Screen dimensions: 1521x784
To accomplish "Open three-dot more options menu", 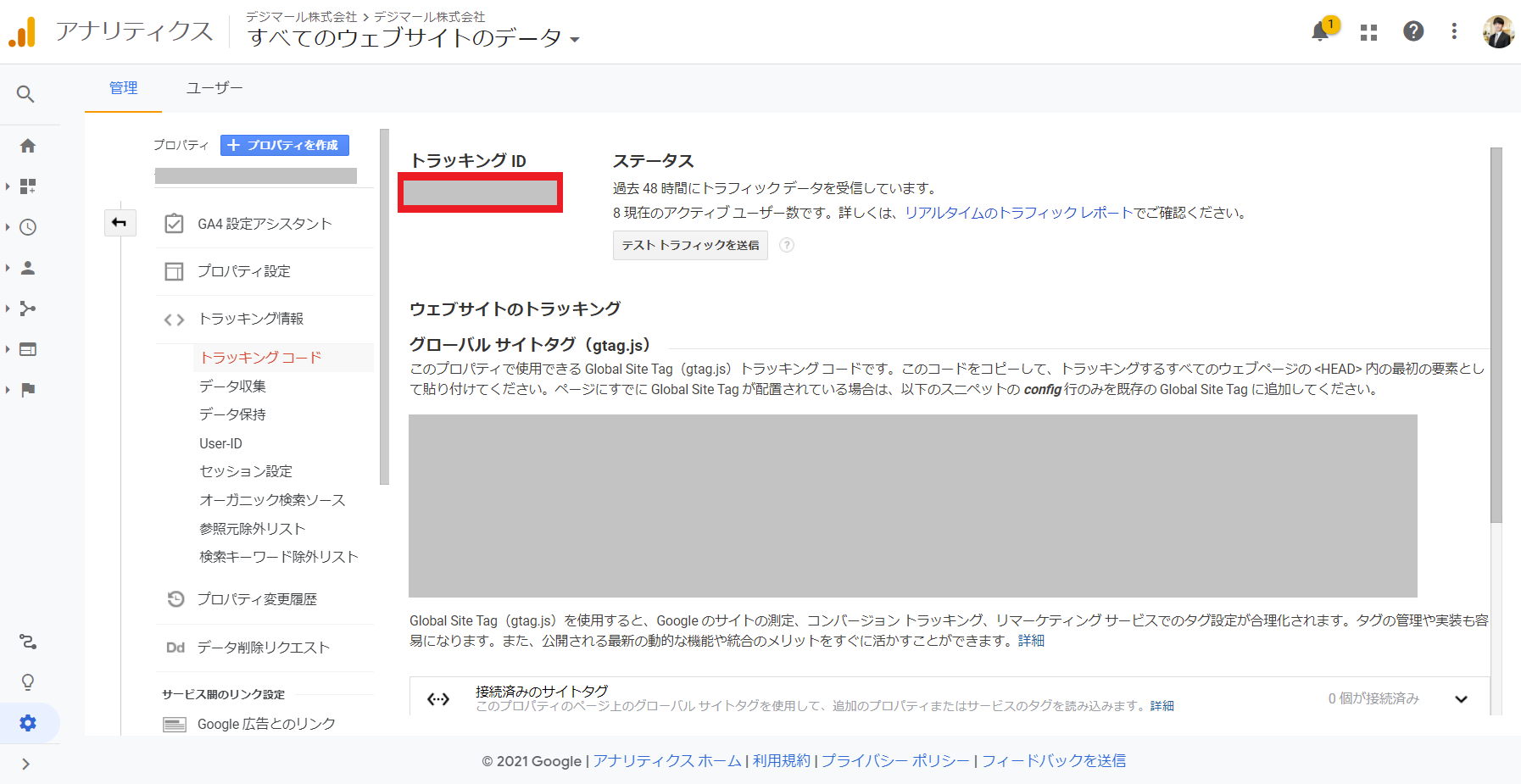I will (1454, 31).
